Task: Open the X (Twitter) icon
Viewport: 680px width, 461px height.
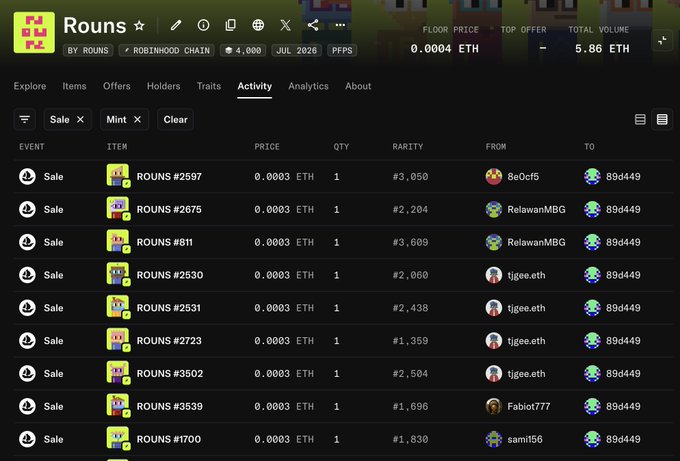Action: [285, 25]
